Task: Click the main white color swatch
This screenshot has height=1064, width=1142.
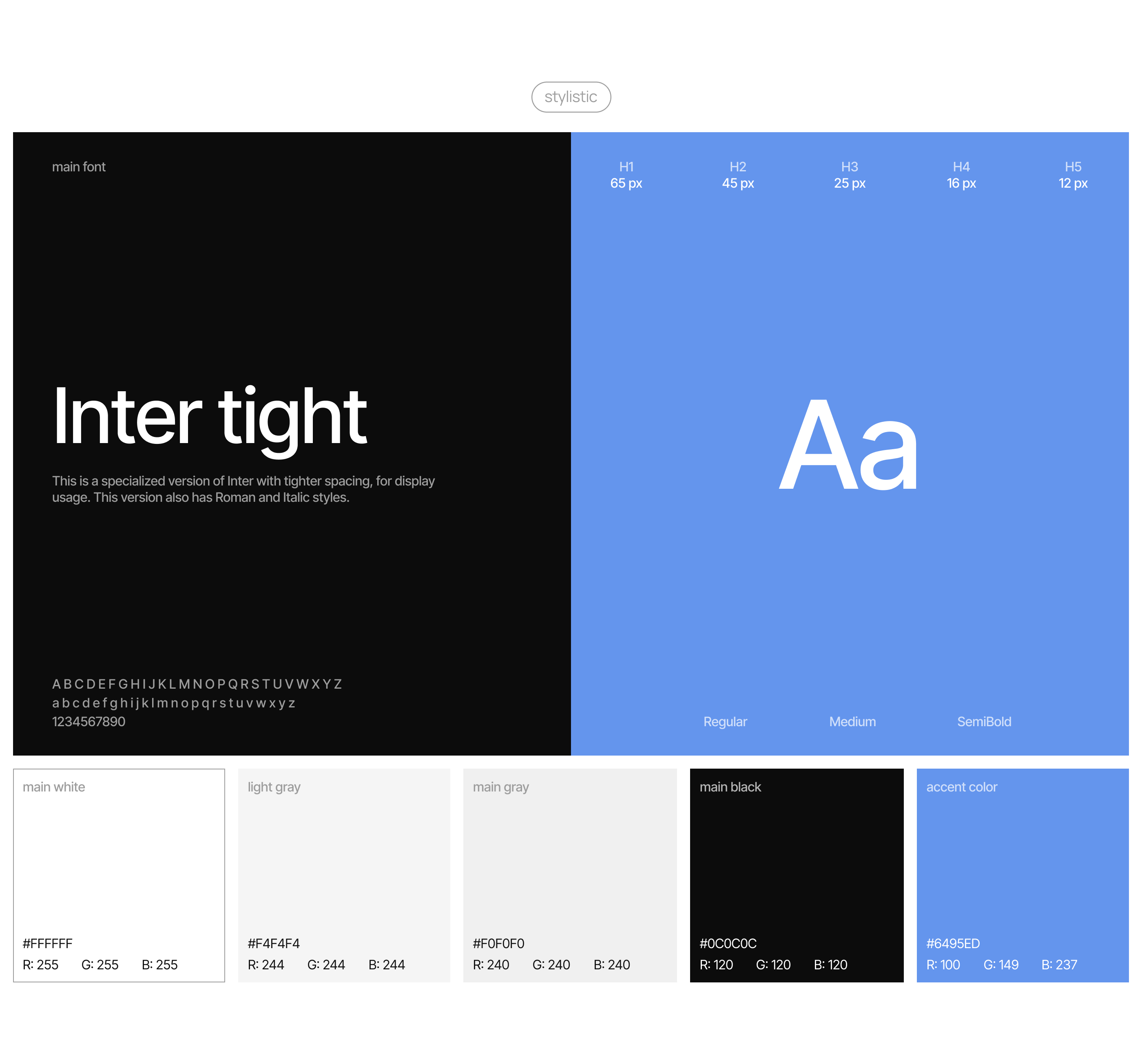Action: 119,867
